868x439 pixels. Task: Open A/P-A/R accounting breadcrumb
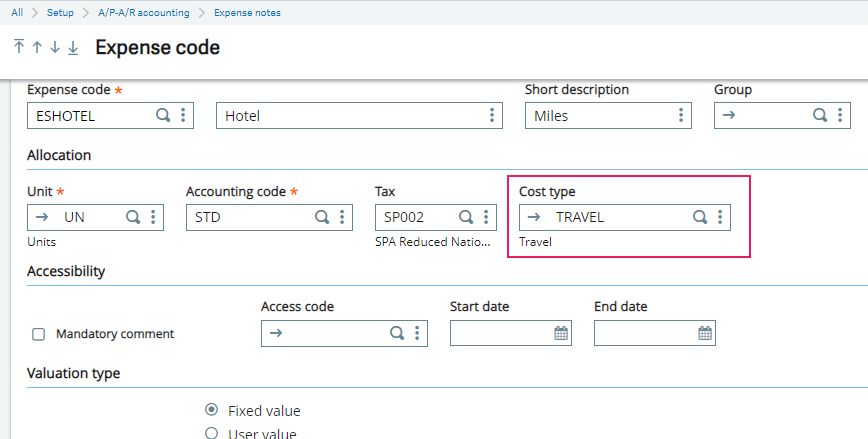(x=144, y=13)
